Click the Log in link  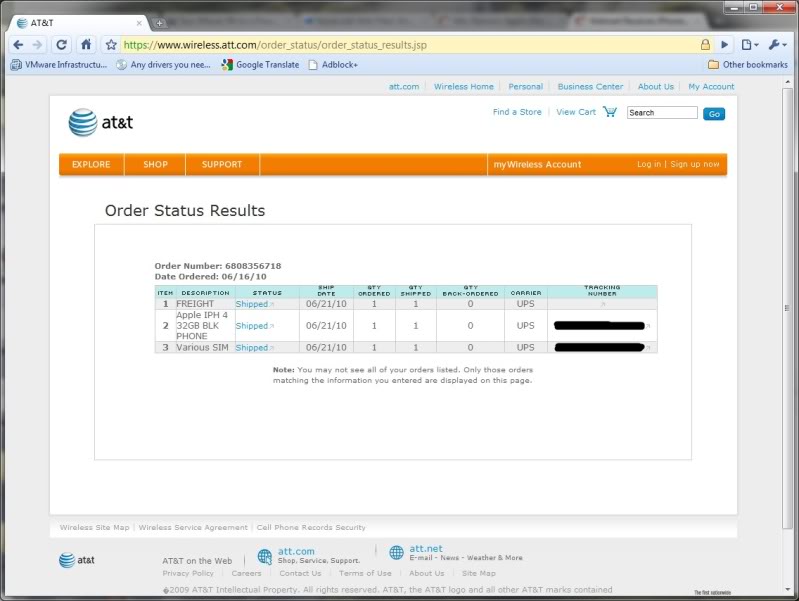tap(649, 164)
